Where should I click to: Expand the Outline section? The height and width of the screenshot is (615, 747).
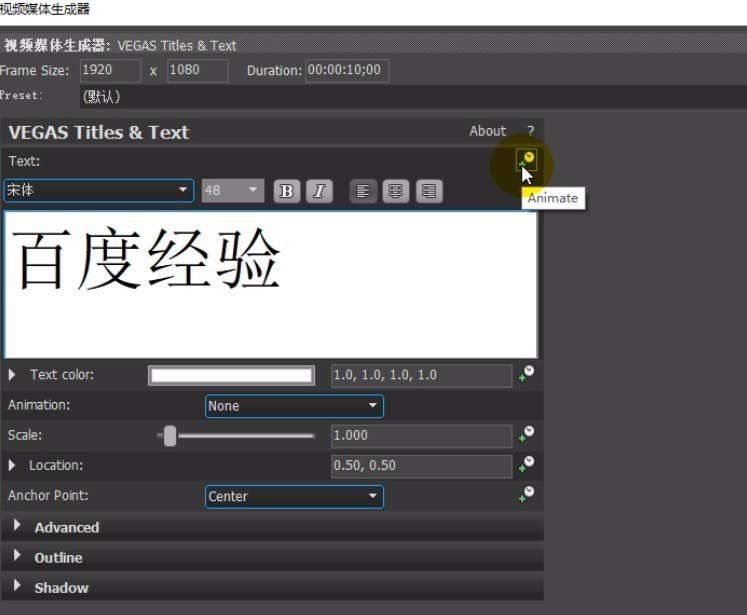coord(17,555)
